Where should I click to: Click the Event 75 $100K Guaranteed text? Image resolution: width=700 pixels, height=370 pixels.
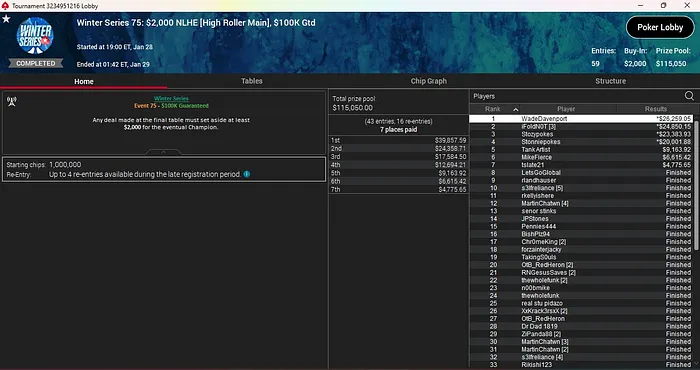point(171,106)
